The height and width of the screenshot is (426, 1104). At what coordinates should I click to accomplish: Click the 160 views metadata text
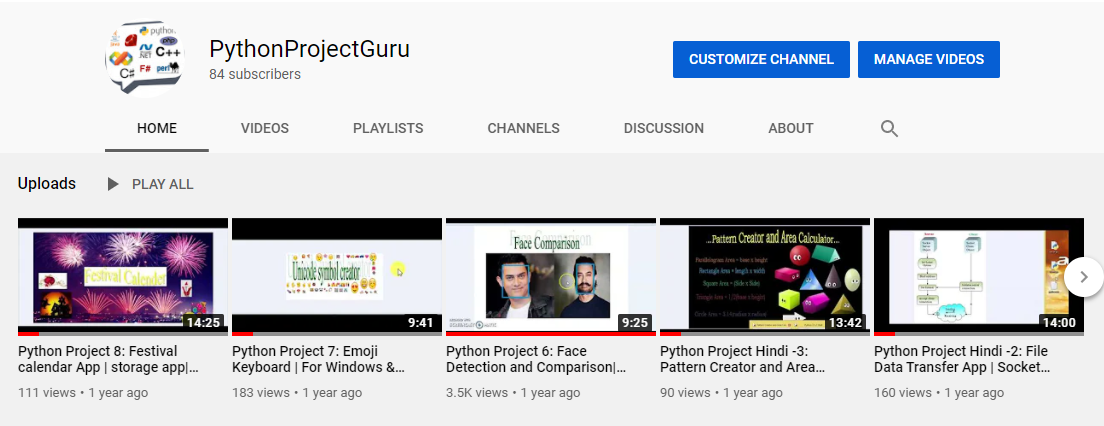pos(903,393)
